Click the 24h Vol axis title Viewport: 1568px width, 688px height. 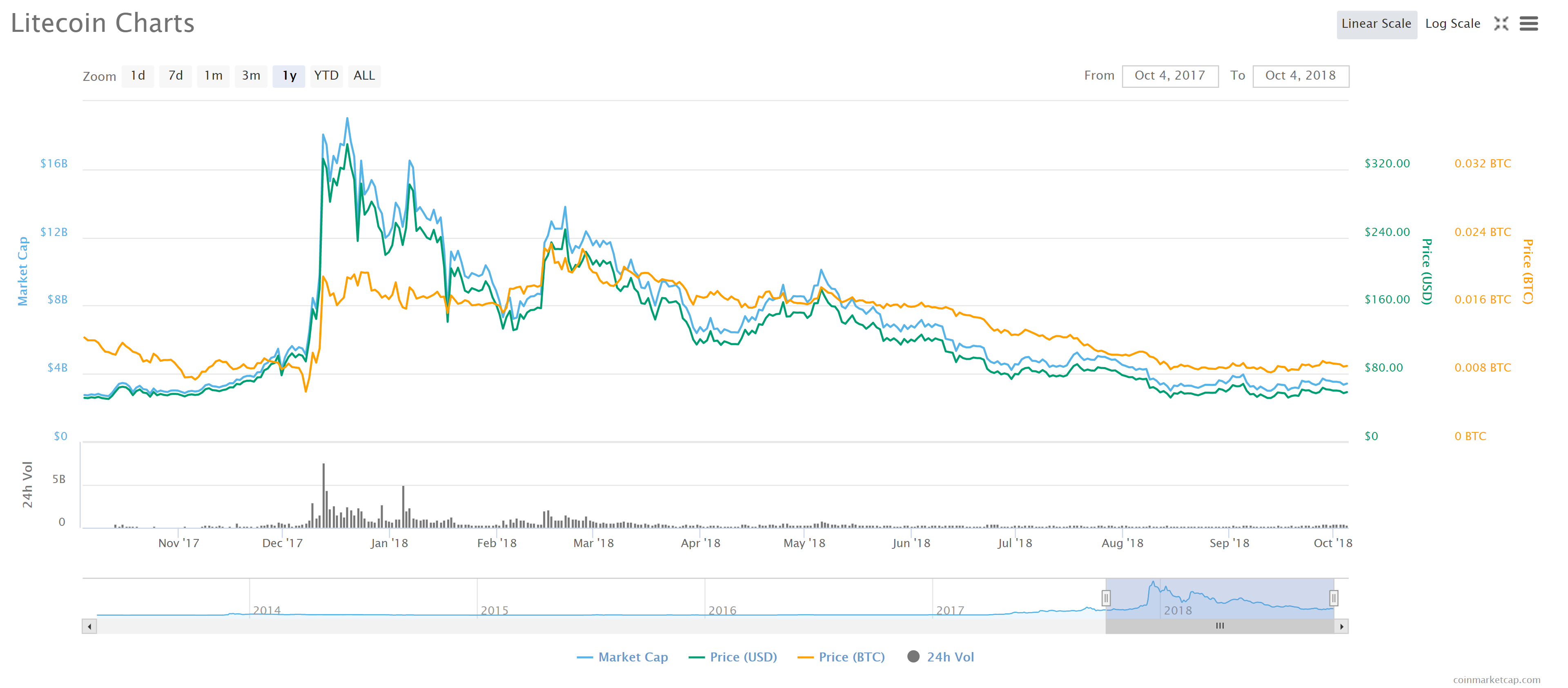27,485
